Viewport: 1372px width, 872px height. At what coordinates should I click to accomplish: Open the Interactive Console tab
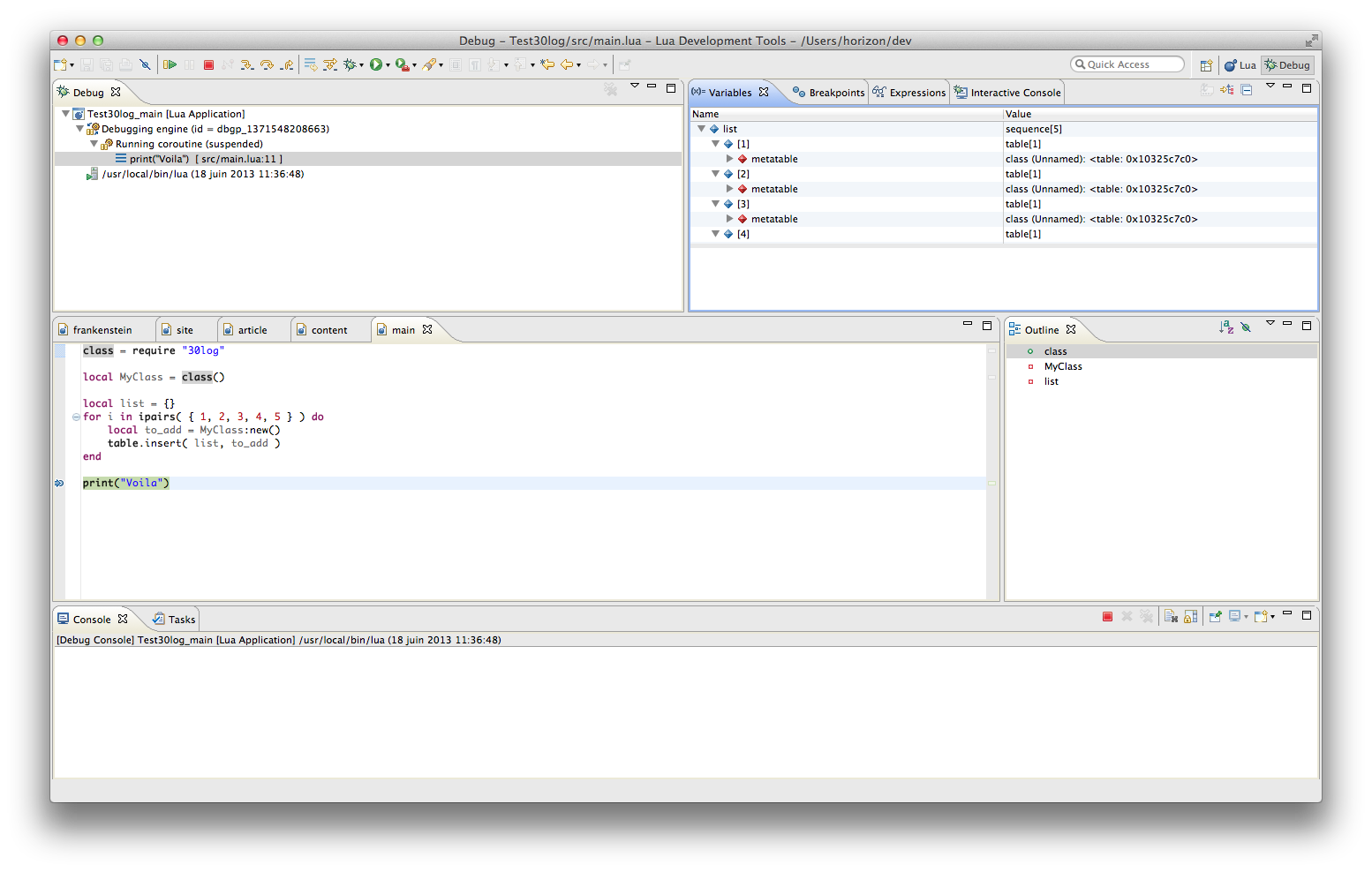pos(1007,93)
